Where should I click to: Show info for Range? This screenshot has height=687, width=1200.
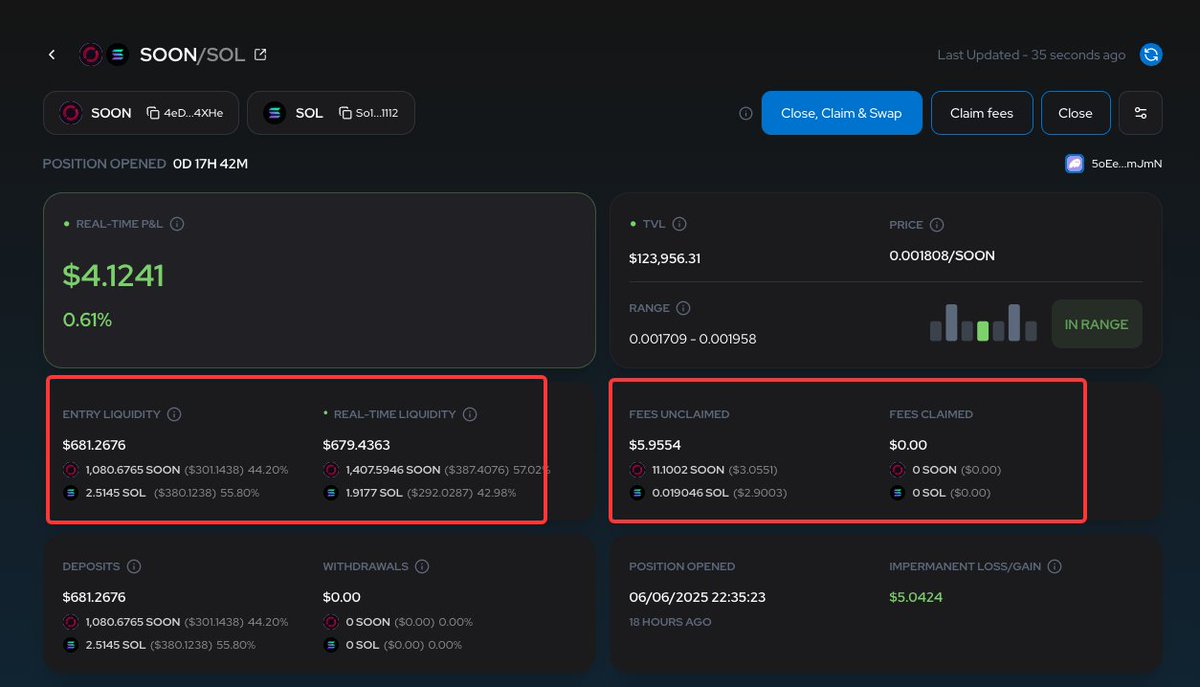683,308
